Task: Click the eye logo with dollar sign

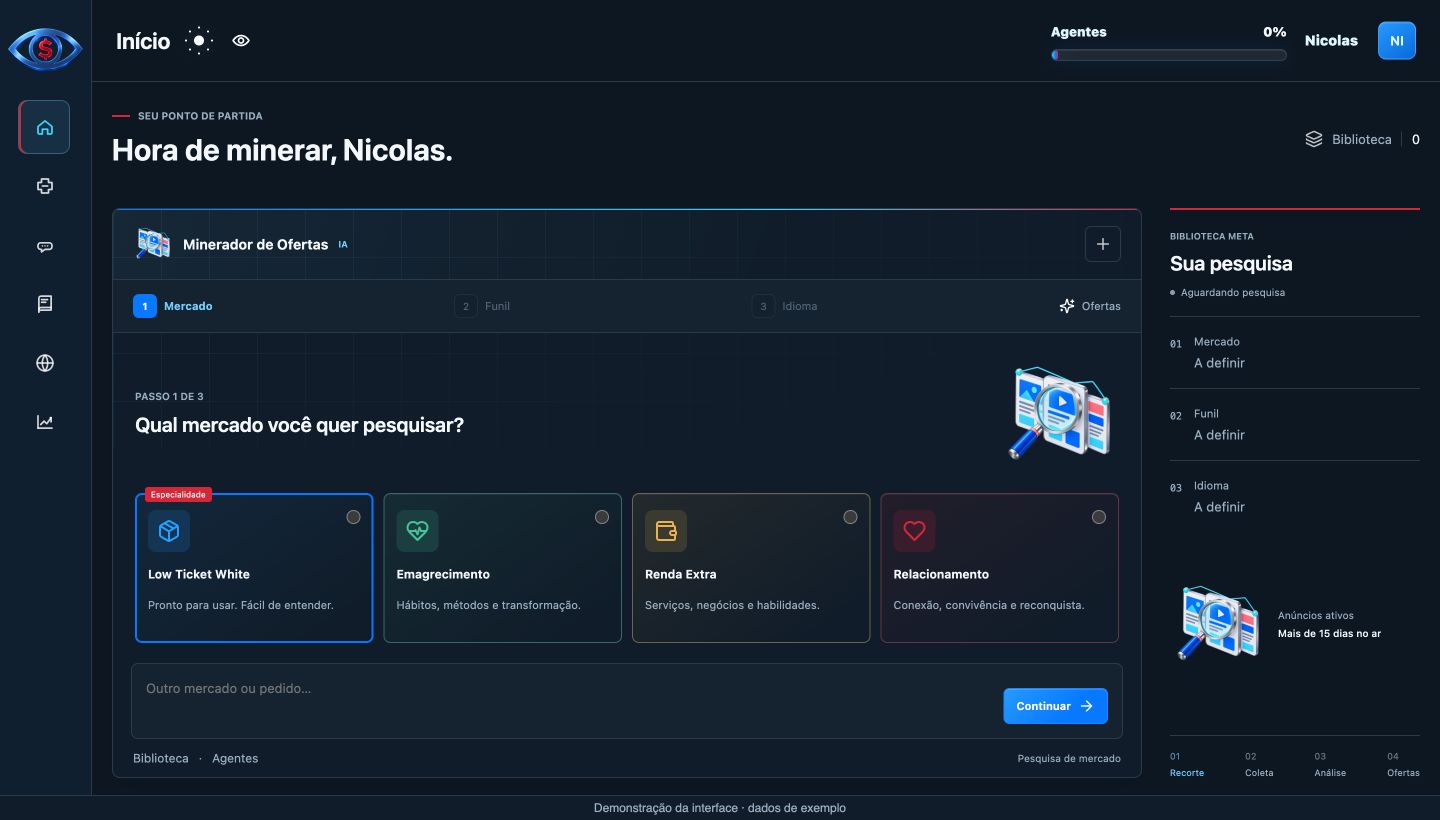Action: tap(45, 49)
